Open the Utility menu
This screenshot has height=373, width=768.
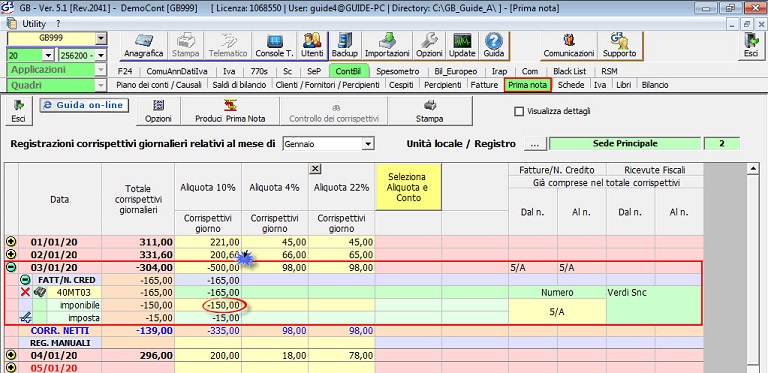(34, 23)
